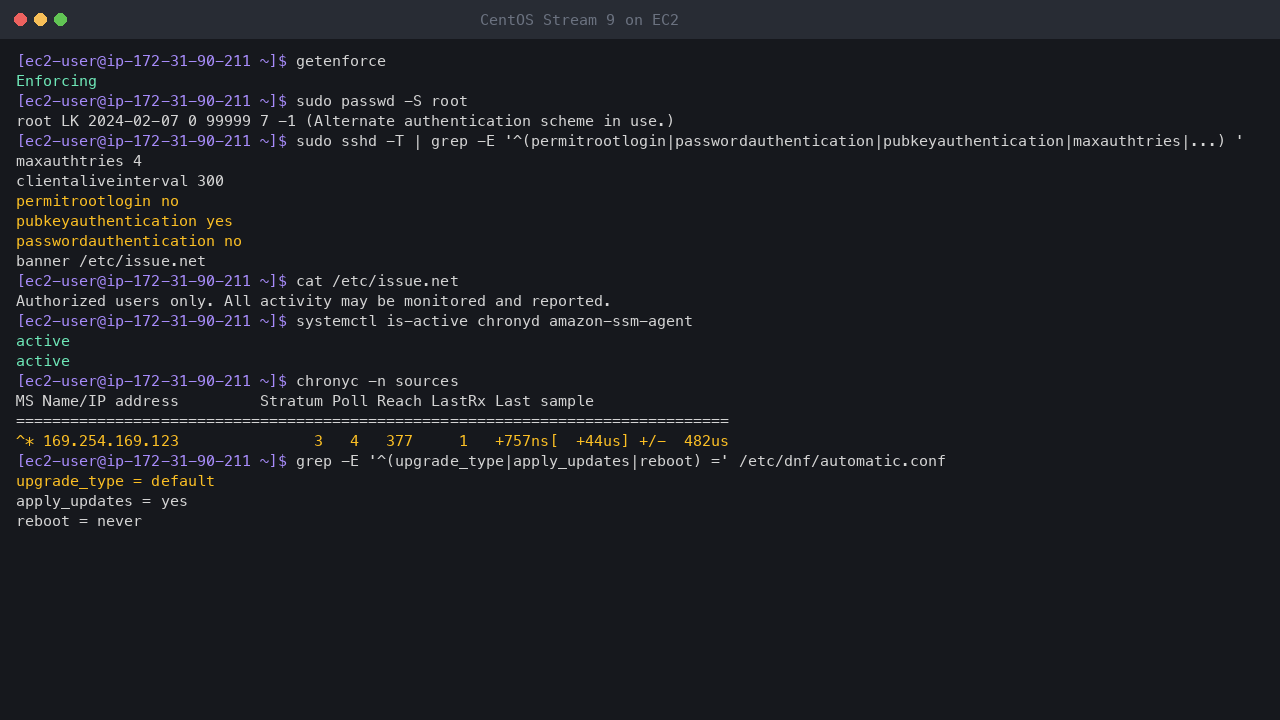
Task: Click the "chronyc -n sources" command
Action: coord(377,381)
